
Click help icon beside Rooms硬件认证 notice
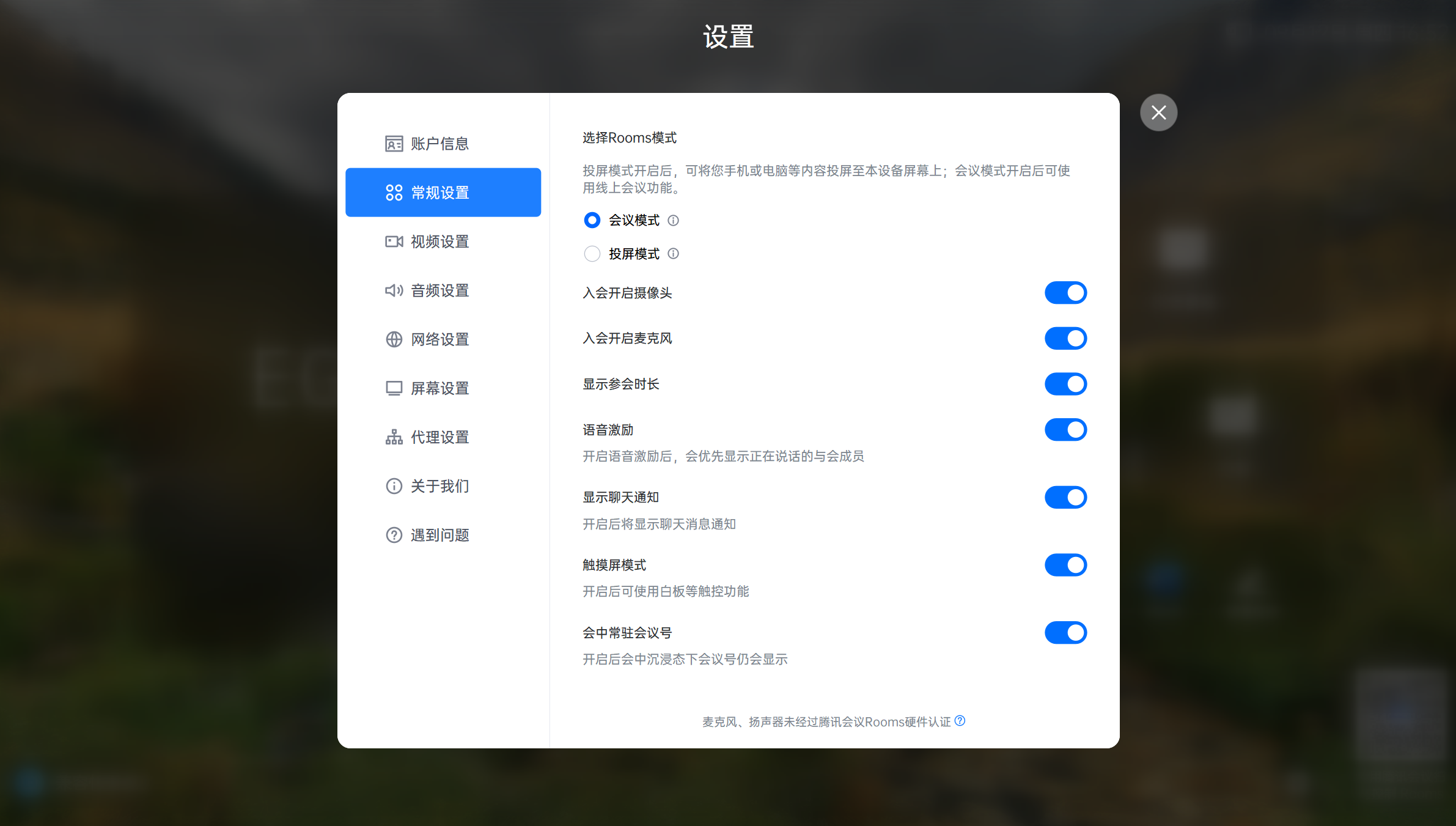(x=960, y=721)
